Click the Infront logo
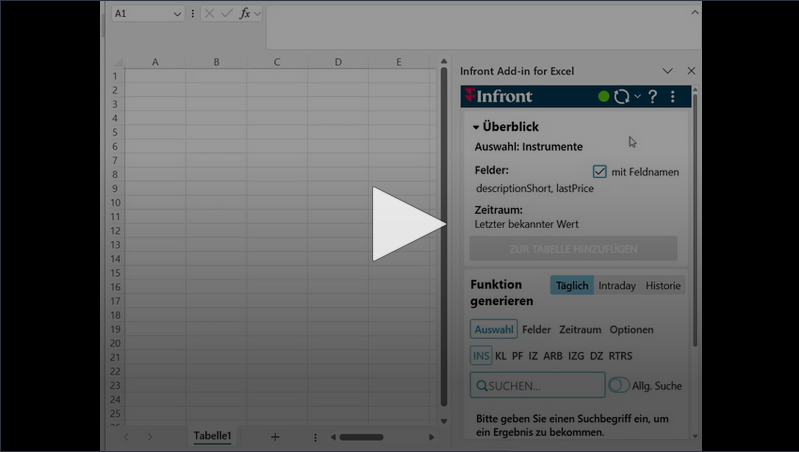 coord(498,96)
